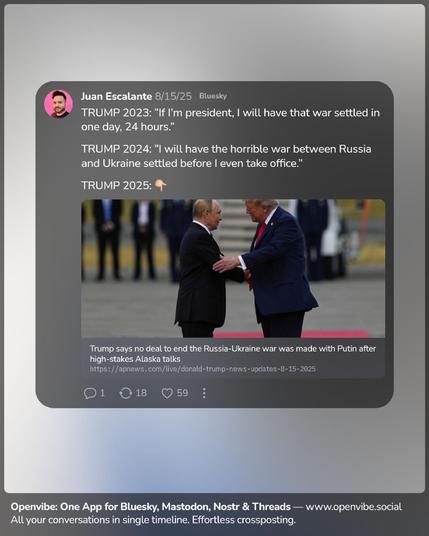Click the pointing down emoji

coord(160,186)
